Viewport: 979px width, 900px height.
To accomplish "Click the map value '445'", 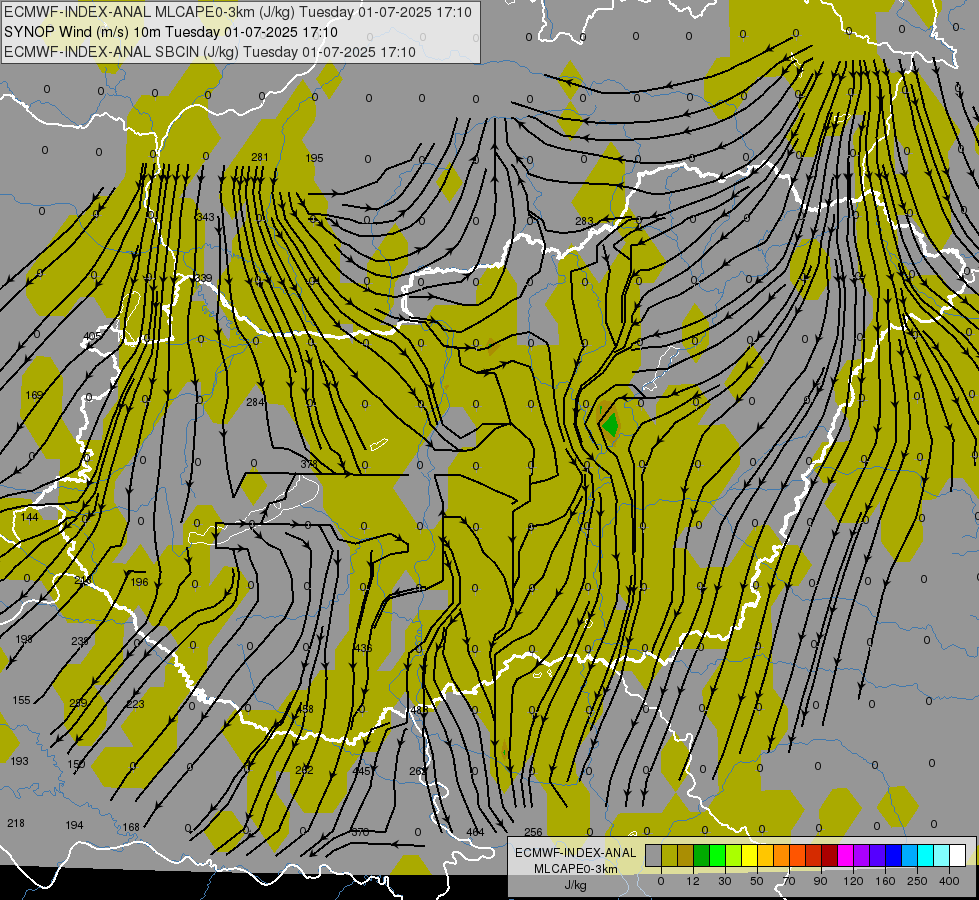I will pos(362,771).
